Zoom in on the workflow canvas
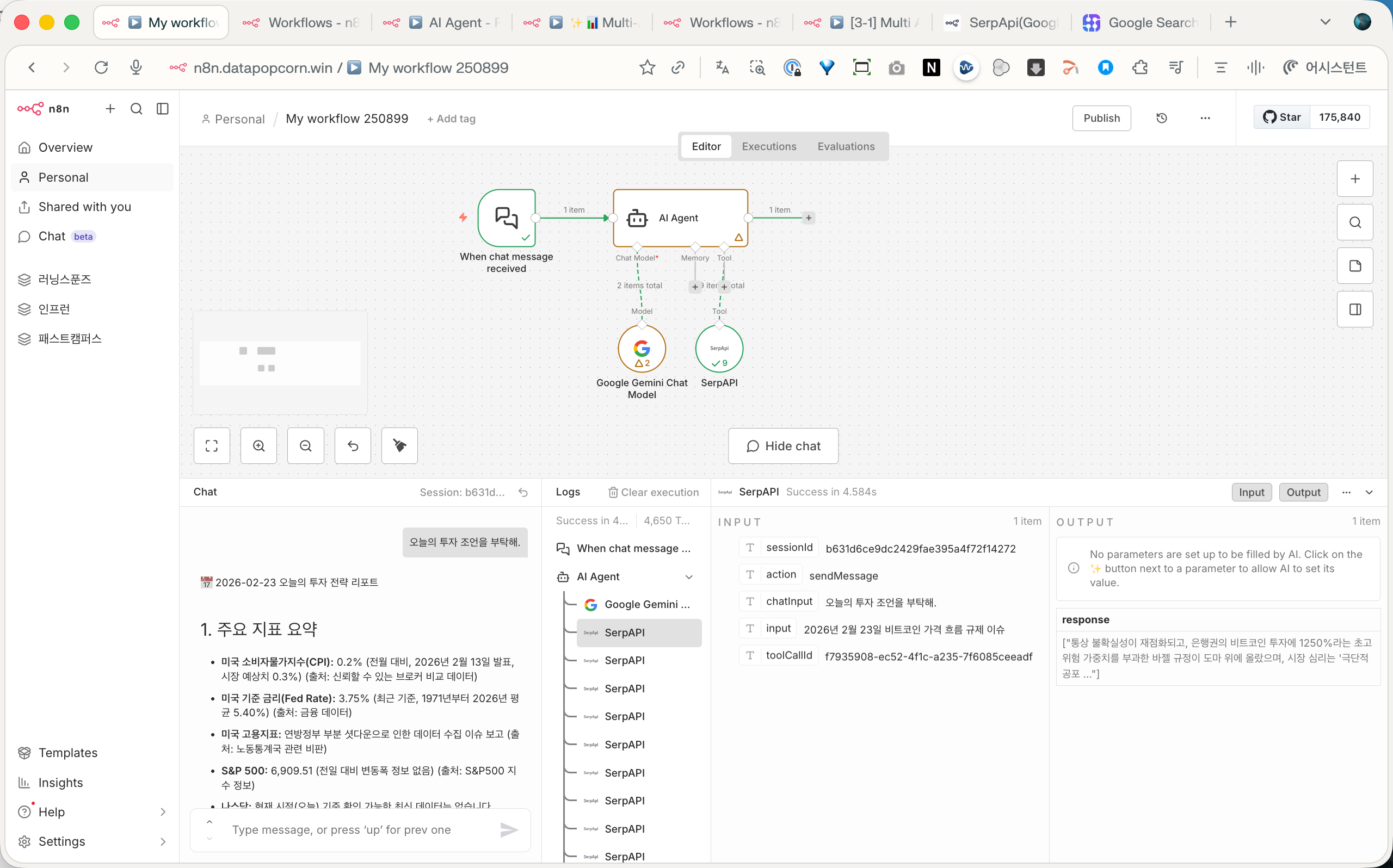Viewport: 1393px width, 868px height. pyautogui.click(x=258, y=445)
